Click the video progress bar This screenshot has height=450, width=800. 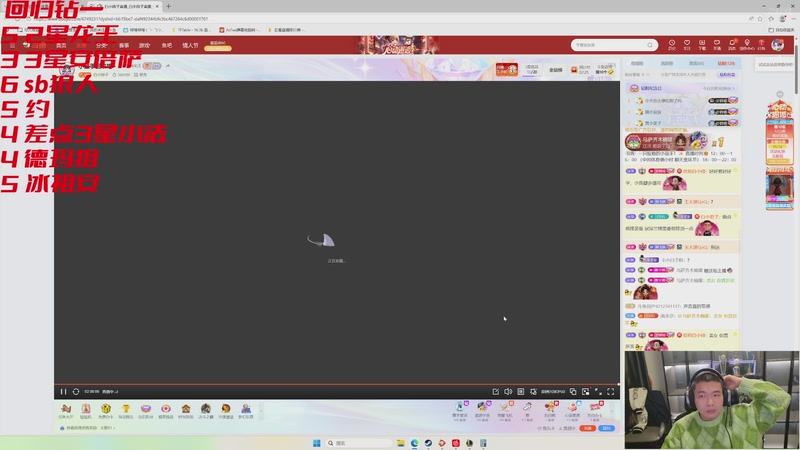337,384
